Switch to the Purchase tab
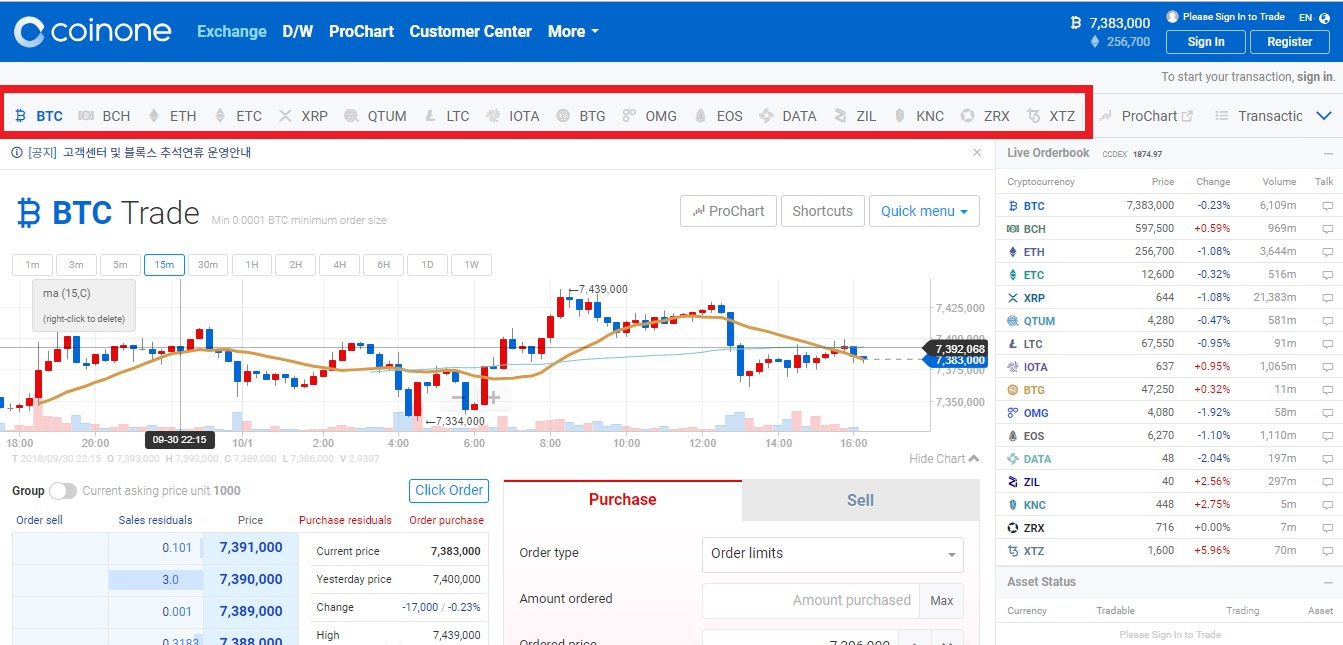This screenshot has width=1343, height=645. 623,500
